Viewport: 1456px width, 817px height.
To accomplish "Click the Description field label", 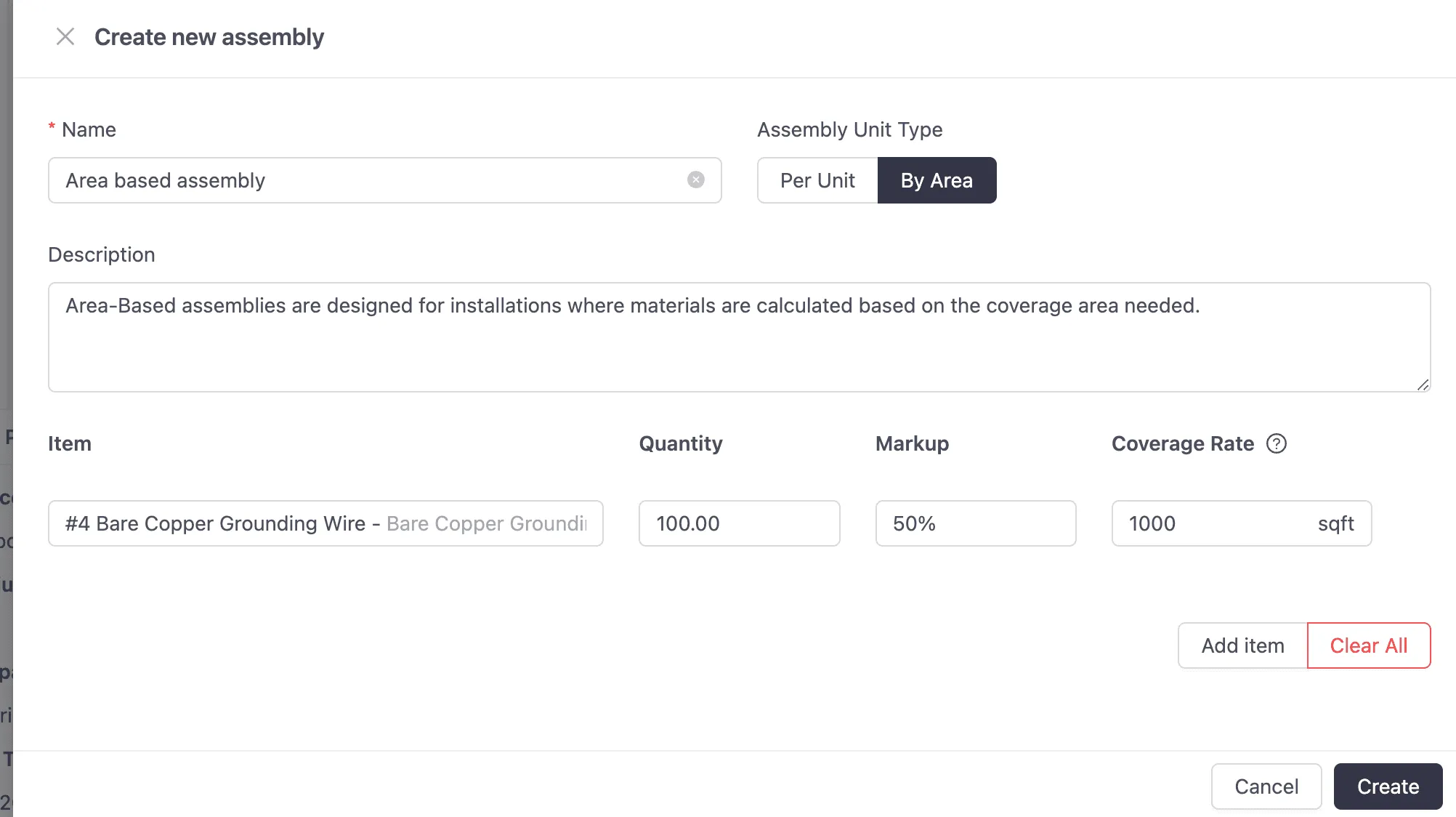I will [x=102, y=254].
